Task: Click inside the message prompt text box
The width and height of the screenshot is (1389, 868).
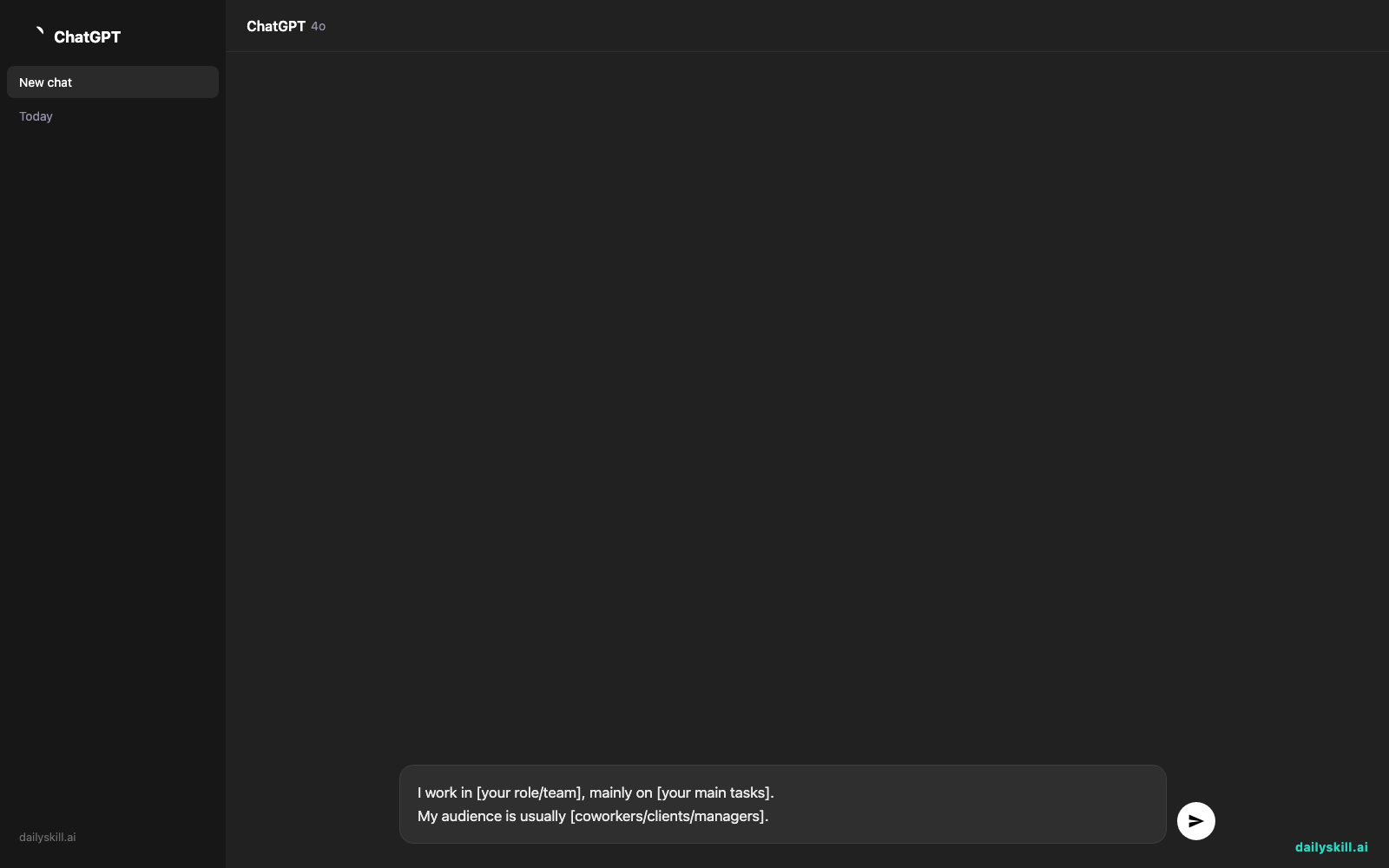Action: coord(782,804)
